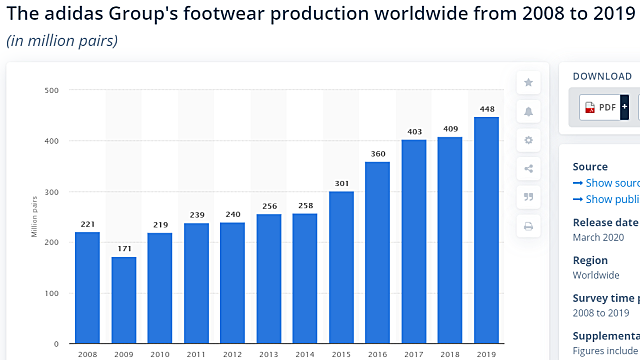The height and width of the screenshot is (360, 640).
Task: Click the 'Release date' label
Action: (x=605, y=222)
